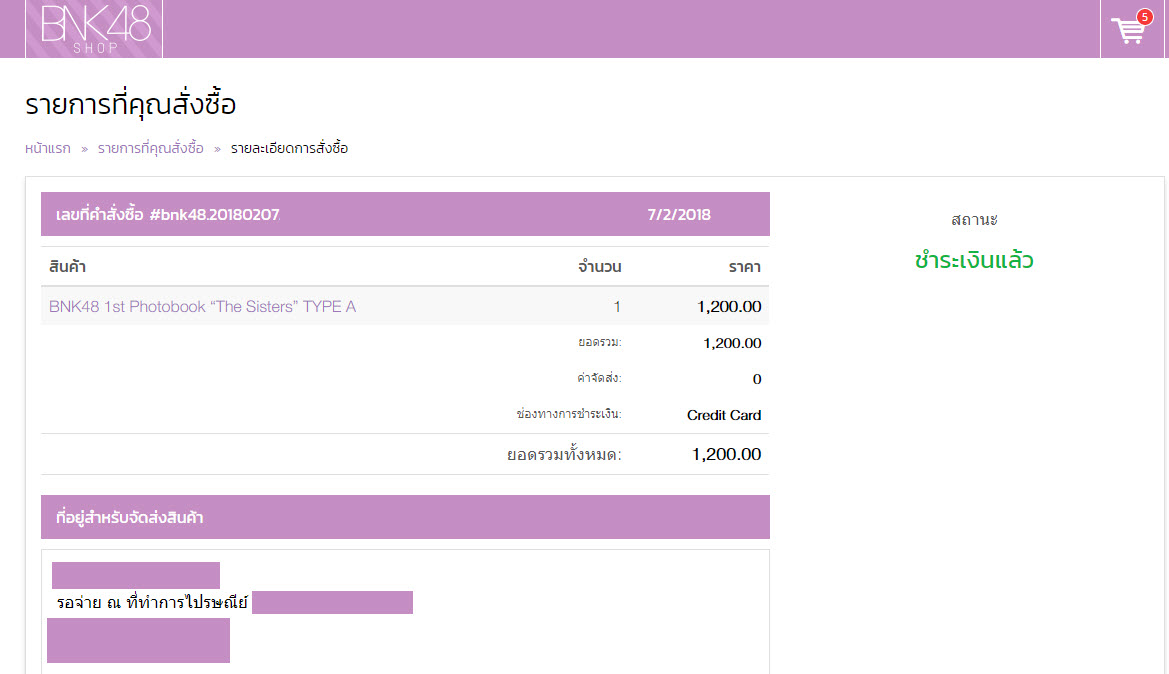
Task: Click the ยอดรวม subtotal label
Action: point(599,343)
